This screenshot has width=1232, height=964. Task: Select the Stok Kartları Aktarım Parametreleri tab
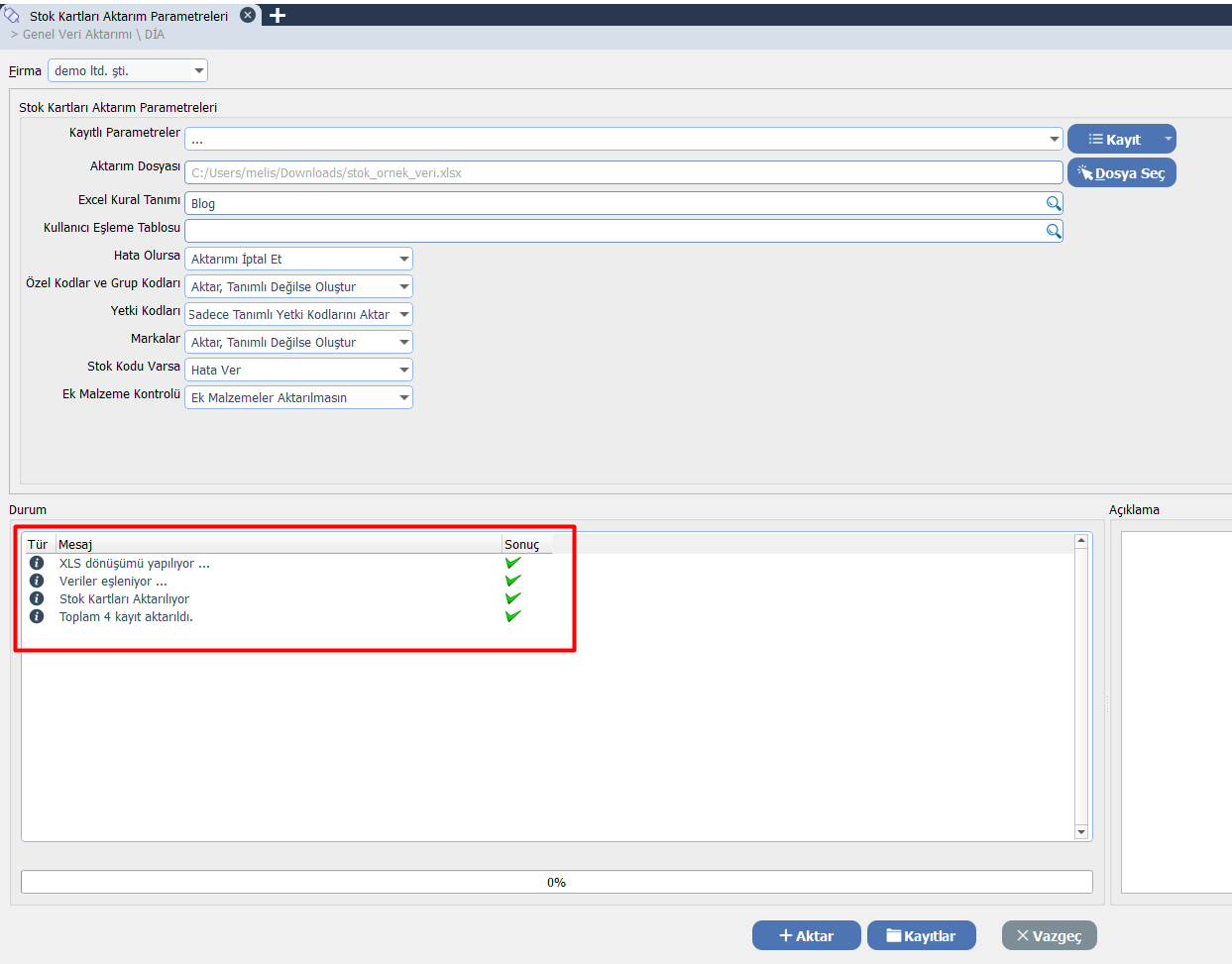pyautogui.click(x=128, y=16)
